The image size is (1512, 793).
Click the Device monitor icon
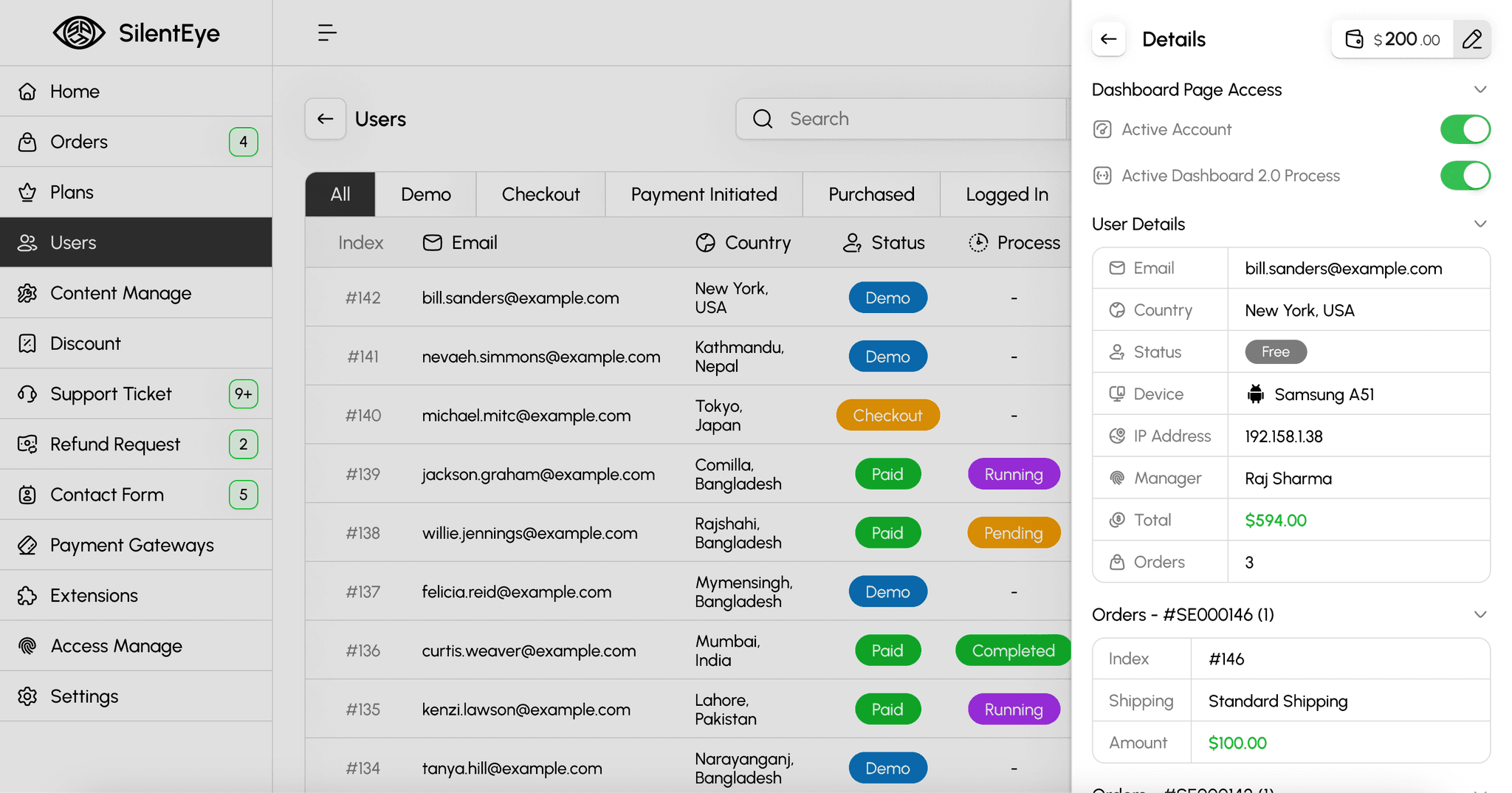[x=1117, y=394]
